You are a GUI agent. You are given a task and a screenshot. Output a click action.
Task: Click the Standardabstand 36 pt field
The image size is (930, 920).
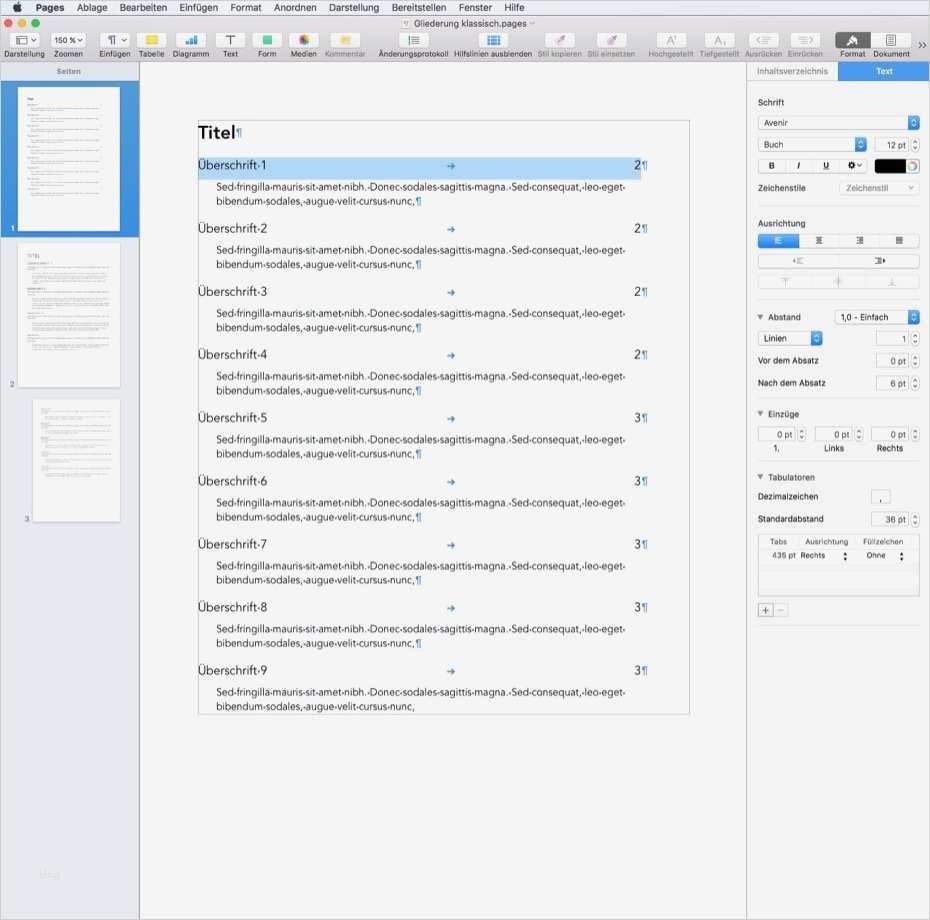click(x=890, y=519)
